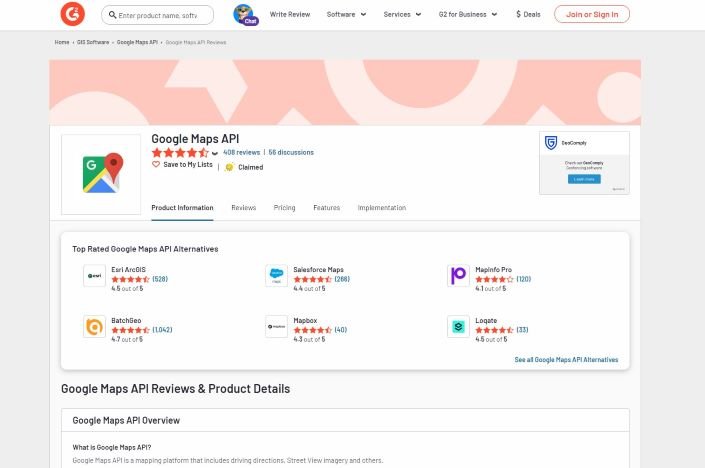705x468 pixels.
Task: Open the 56 discussions link
Action: tap(291, 152)
